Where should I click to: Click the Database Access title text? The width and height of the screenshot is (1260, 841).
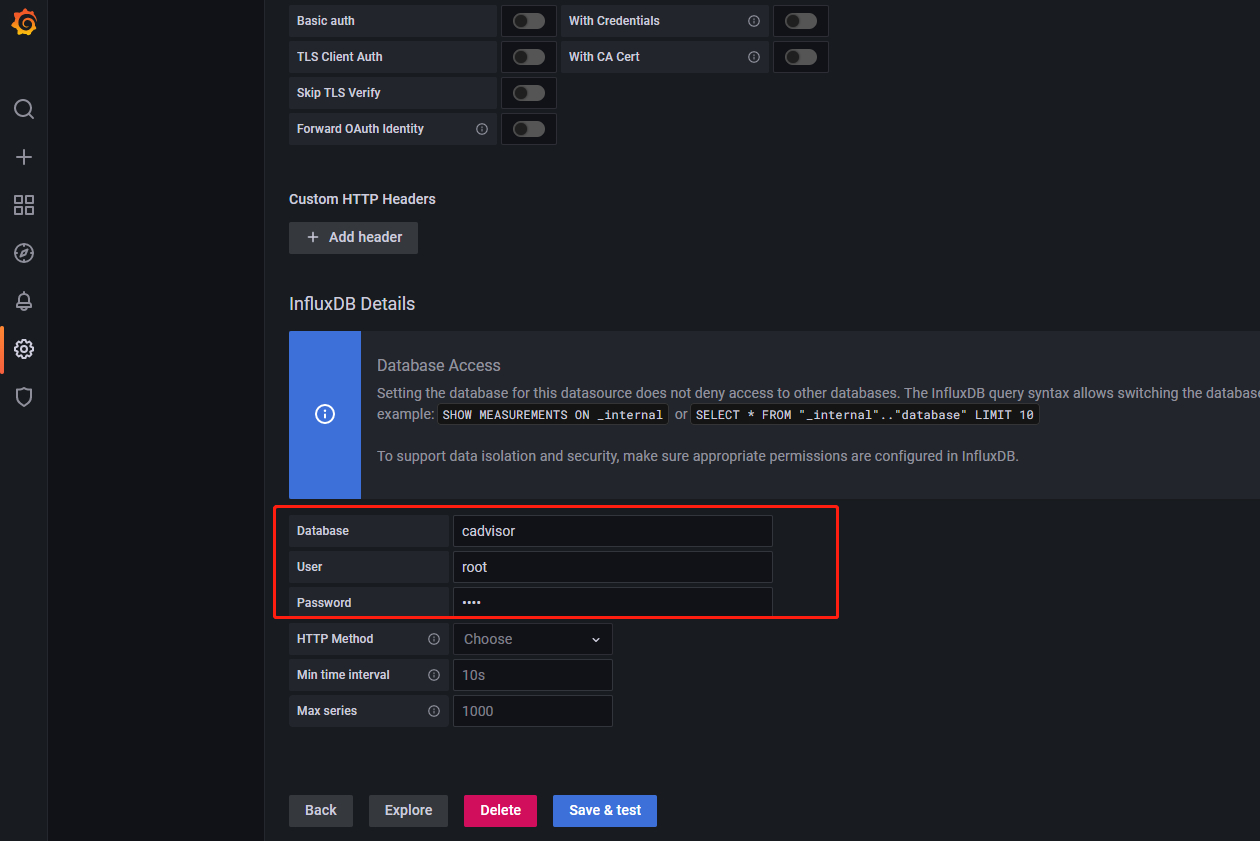tap(439, 366)
